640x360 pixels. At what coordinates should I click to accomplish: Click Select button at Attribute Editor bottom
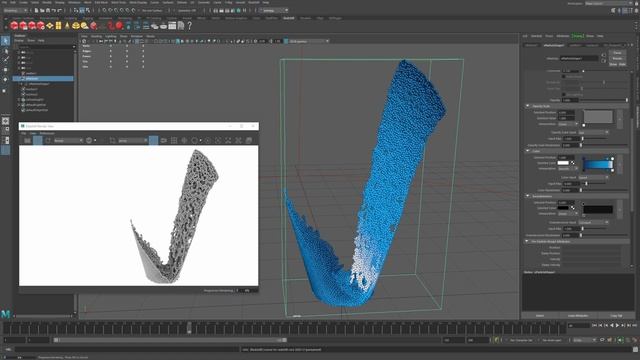coord(540,316)
